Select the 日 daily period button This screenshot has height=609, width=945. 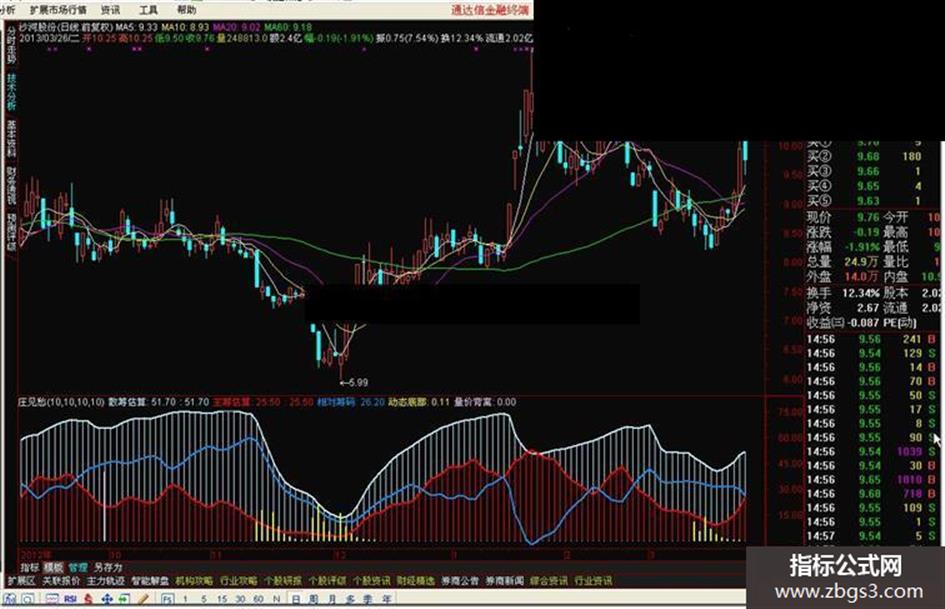(x=295, y=599)
